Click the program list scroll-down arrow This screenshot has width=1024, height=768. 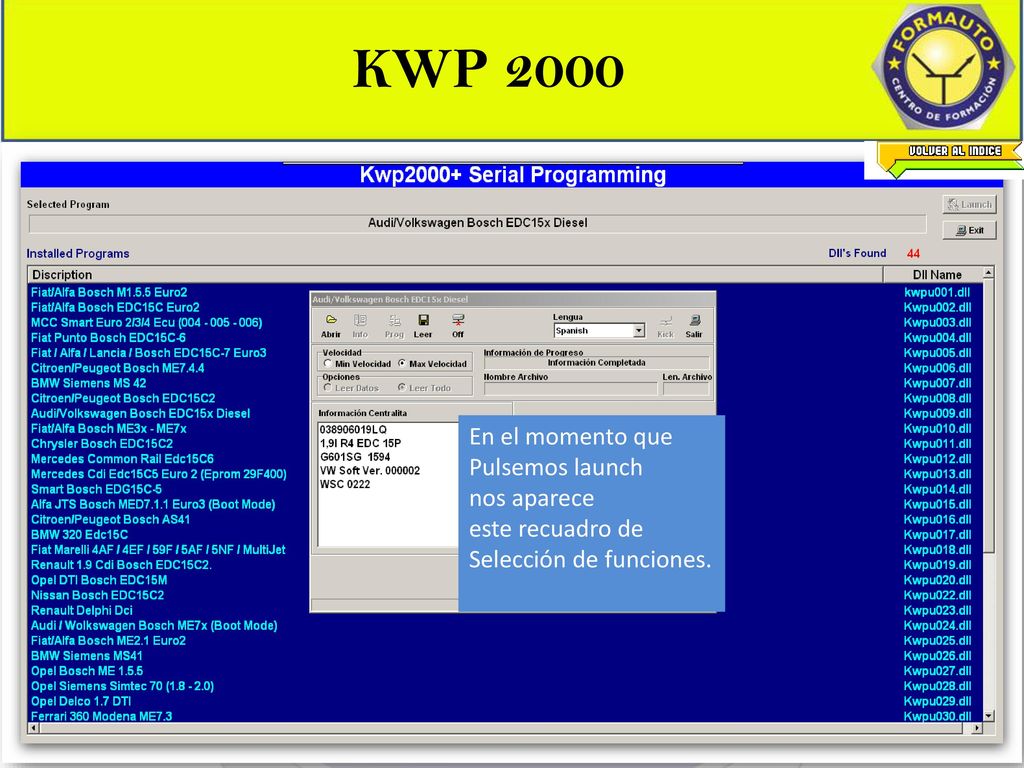point(988,715)
